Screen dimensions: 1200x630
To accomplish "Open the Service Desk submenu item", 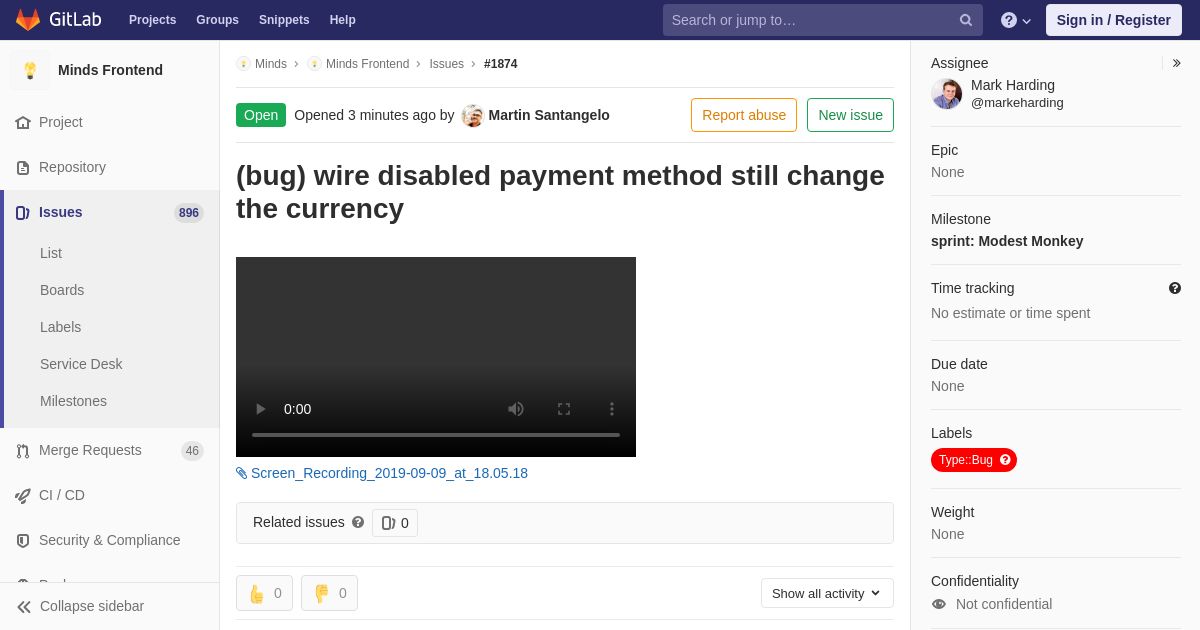I will click(81, 364).
